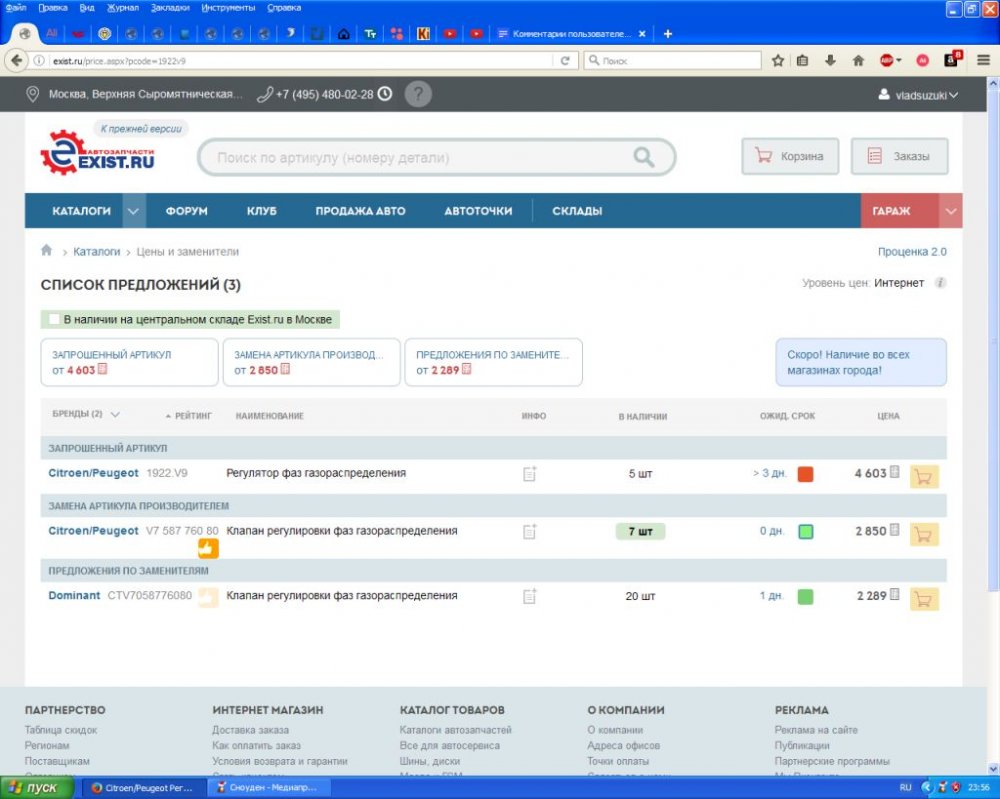Open the vladsuzuki user menu
Screen dimensions: 1000x799
(x=918, y=95)
